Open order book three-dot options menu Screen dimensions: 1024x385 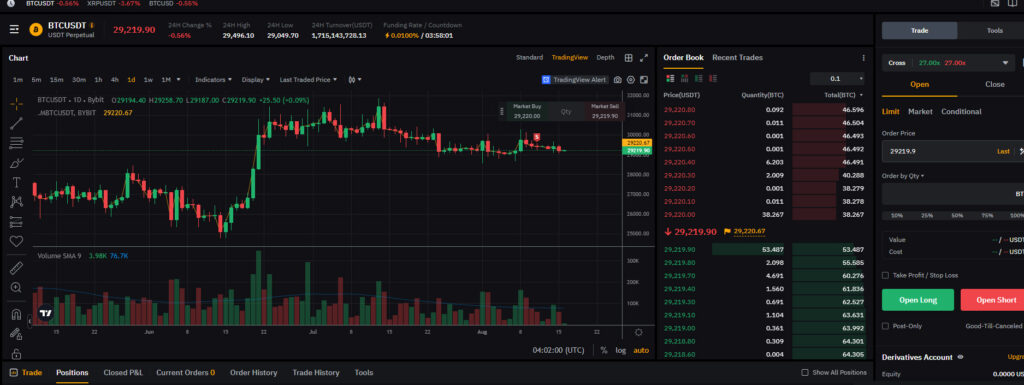(x=863, y=57)
